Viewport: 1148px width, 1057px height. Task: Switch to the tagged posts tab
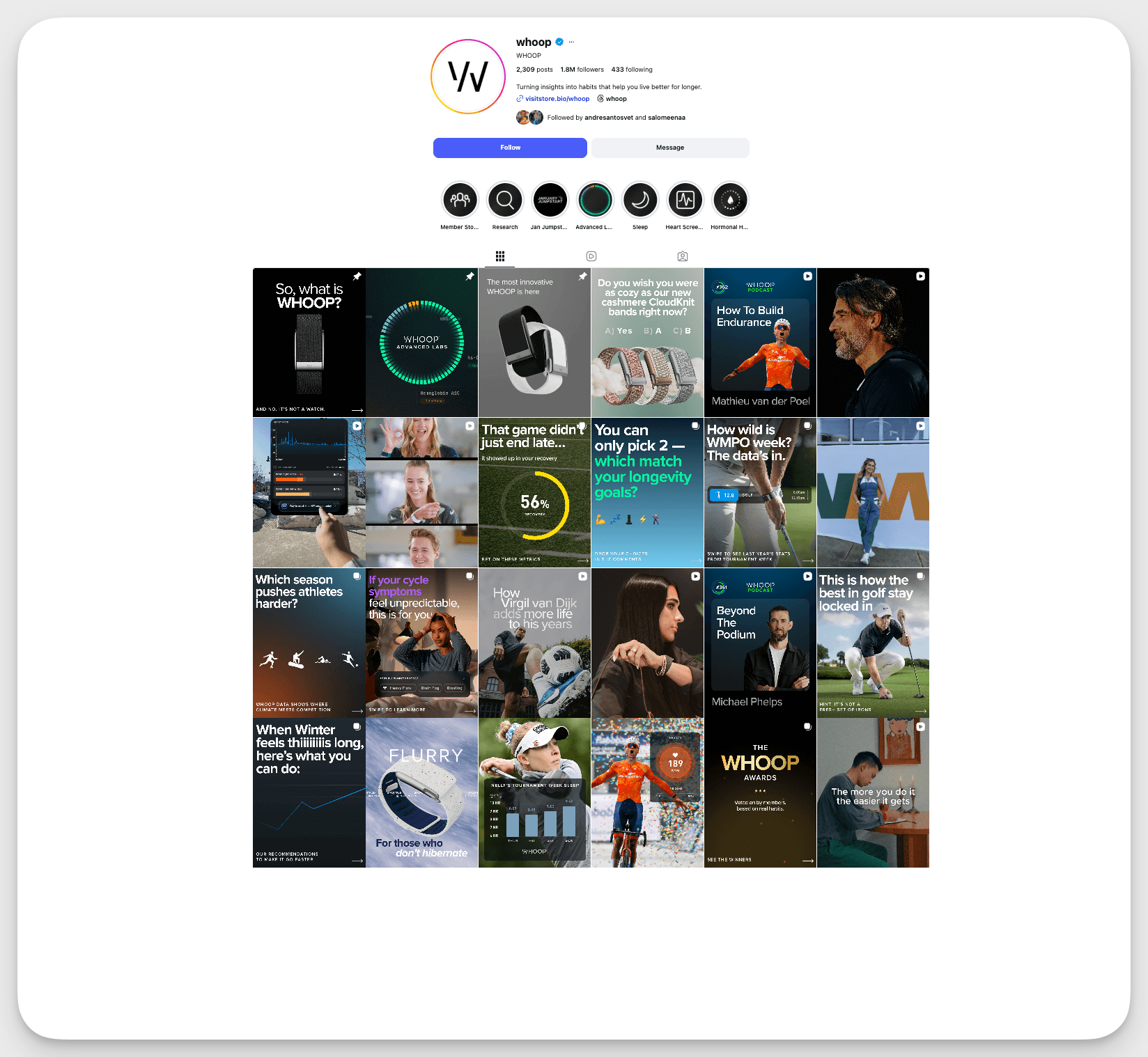click(683, 256)
